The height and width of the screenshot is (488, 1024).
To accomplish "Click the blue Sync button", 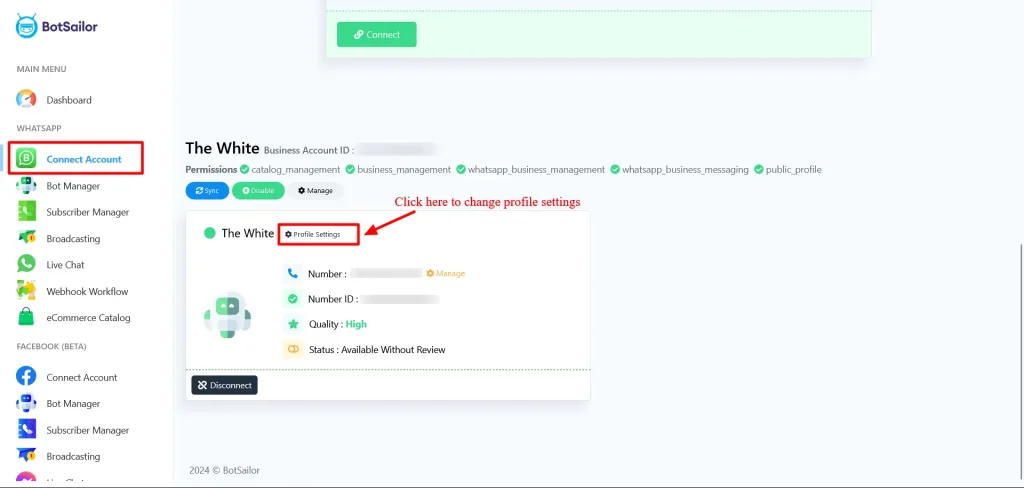I will pyautogui.click(x=207, y=190).
